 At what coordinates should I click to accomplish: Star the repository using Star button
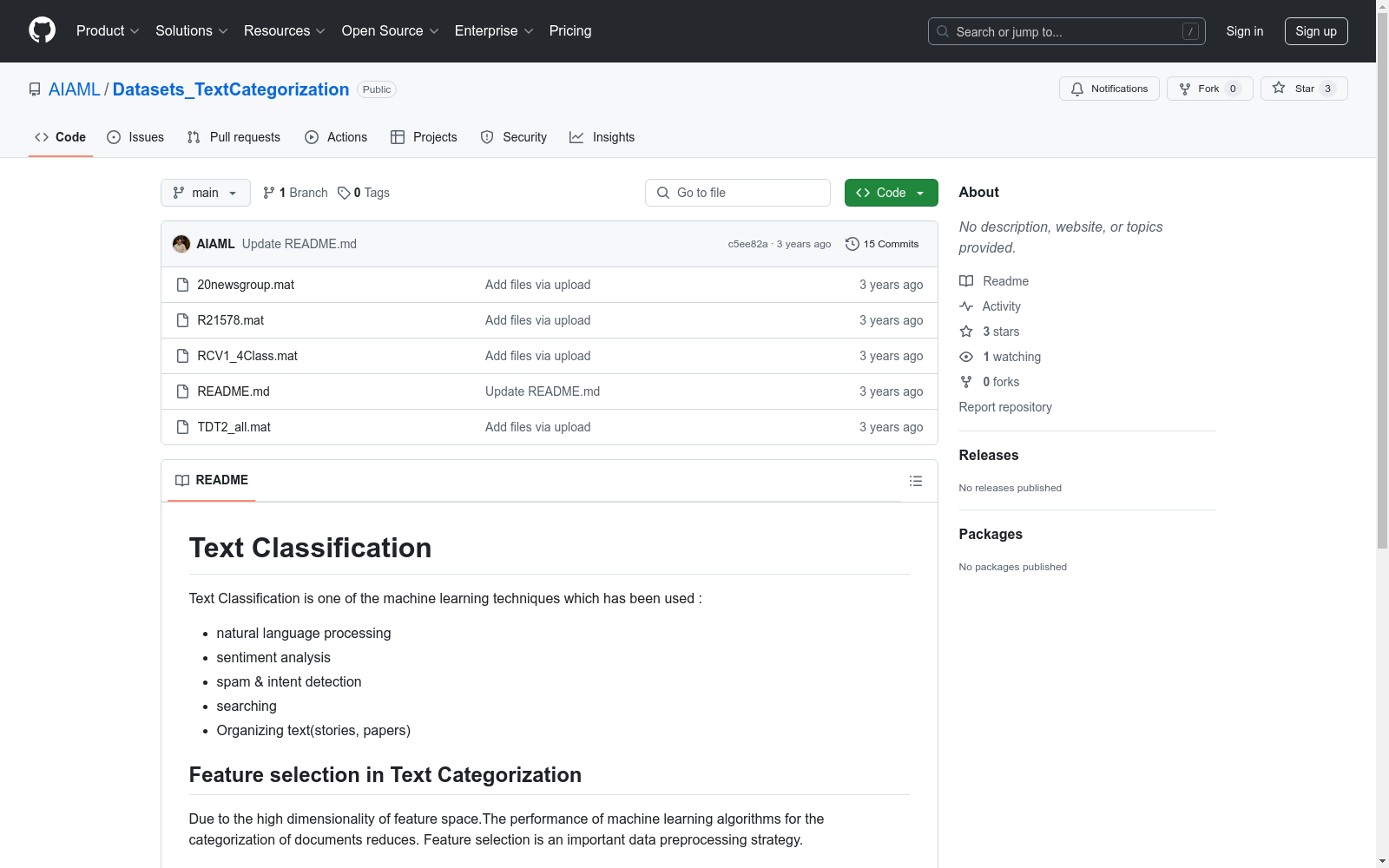(x=1304, y=89)
